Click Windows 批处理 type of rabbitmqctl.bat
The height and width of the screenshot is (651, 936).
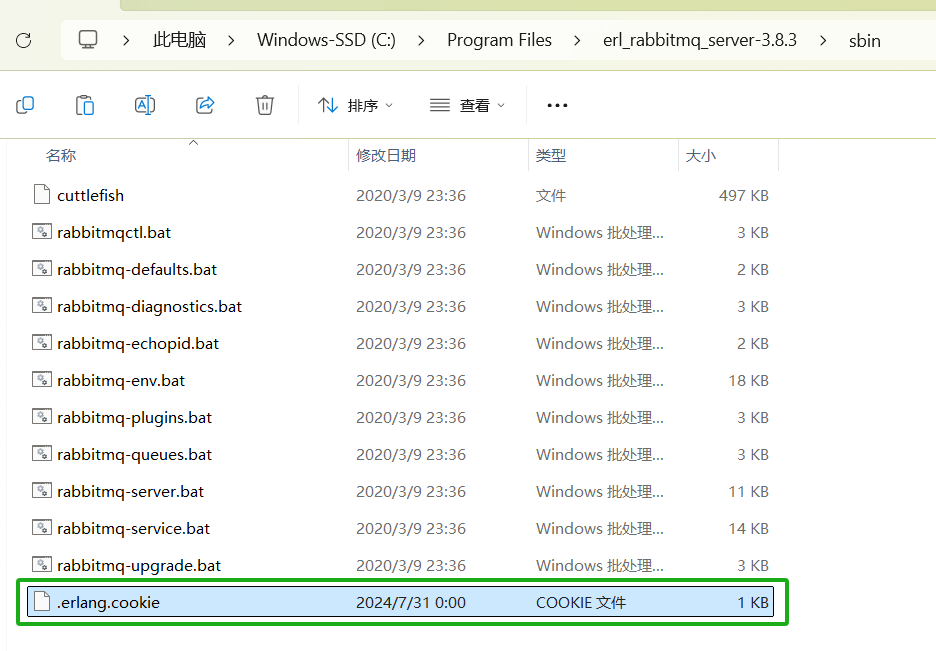pyautogui.click(x=599, y=233)
